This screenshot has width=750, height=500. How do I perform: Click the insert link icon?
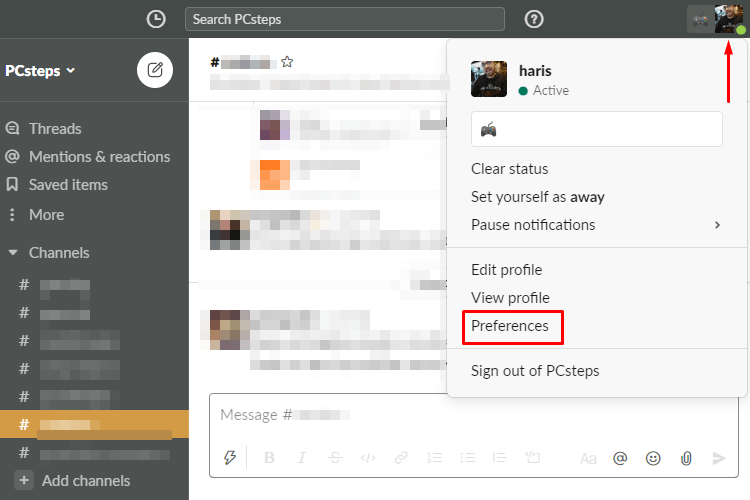(401, 458)
